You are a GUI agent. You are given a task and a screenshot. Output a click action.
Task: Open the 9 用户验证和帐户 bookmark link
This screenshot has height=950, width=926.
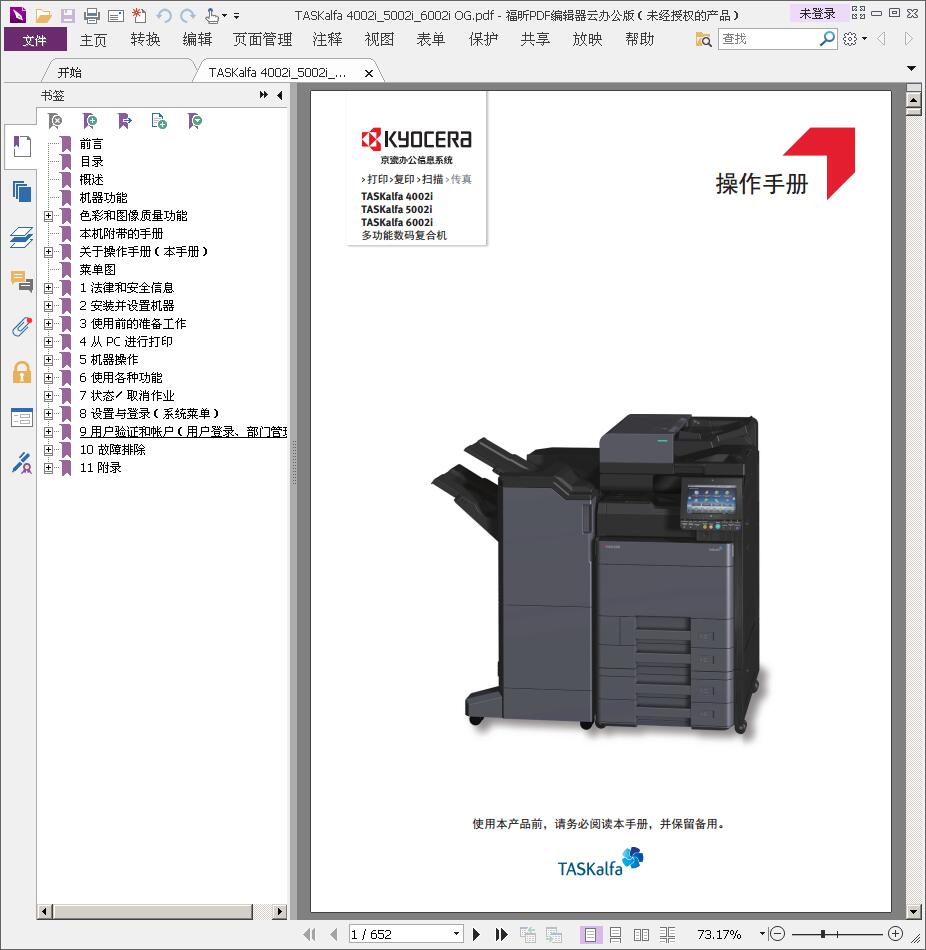[x=184, y=432]
